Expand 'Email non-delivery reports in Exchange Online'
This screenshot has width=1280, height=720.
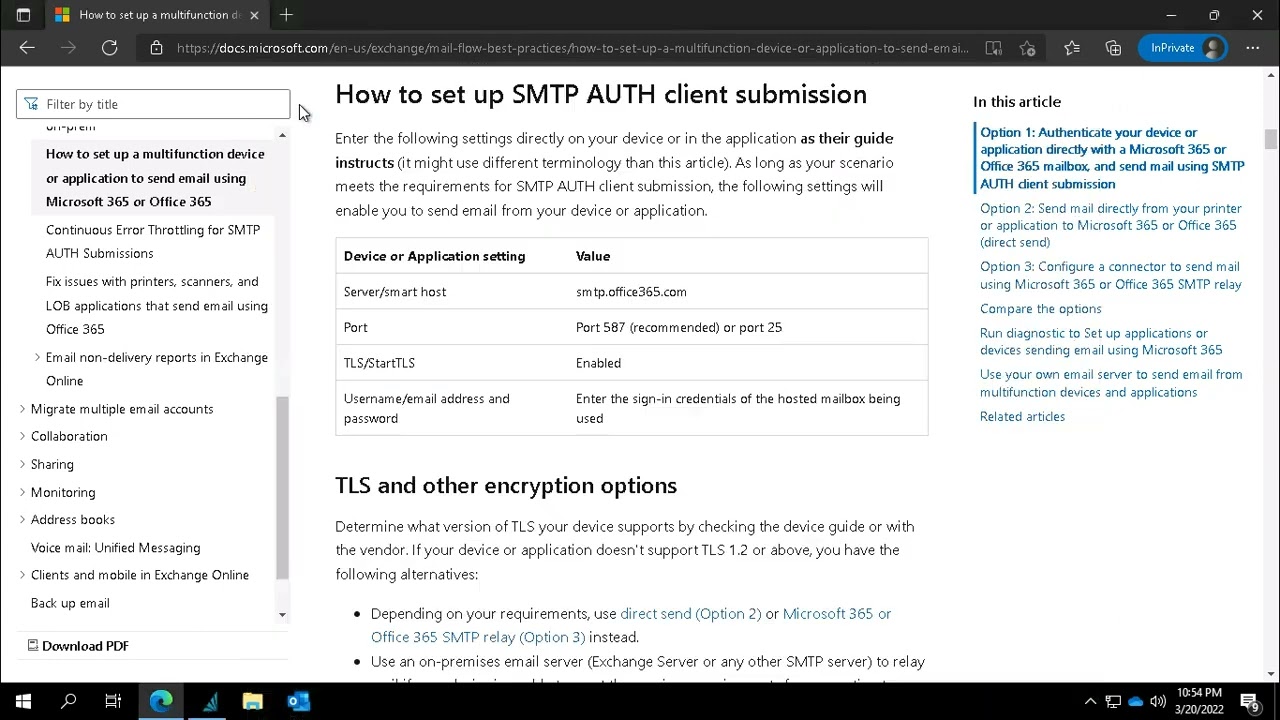coord(37,357)
